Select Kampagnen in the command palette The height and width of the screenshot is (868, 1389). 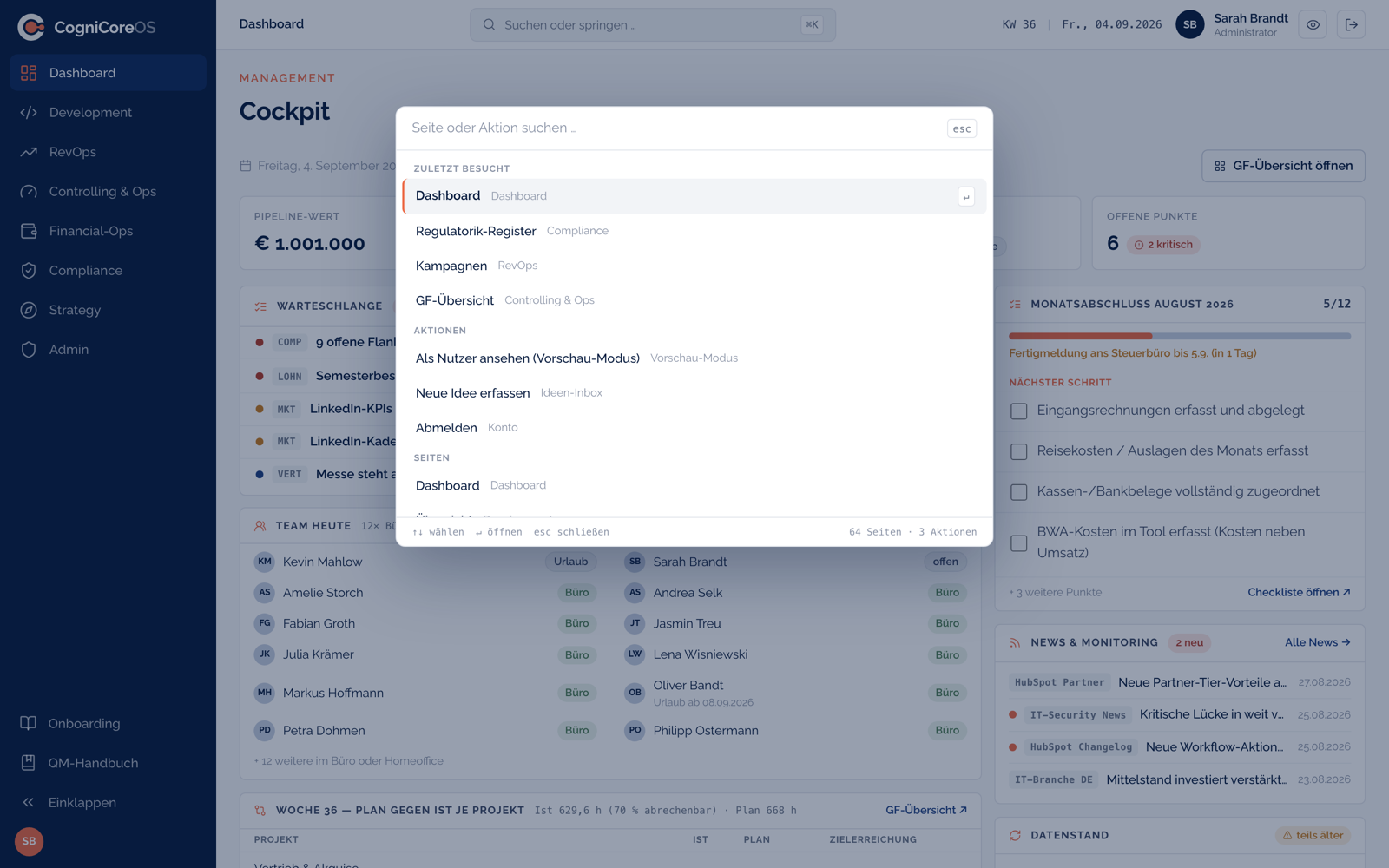click(x=694, y=266)
